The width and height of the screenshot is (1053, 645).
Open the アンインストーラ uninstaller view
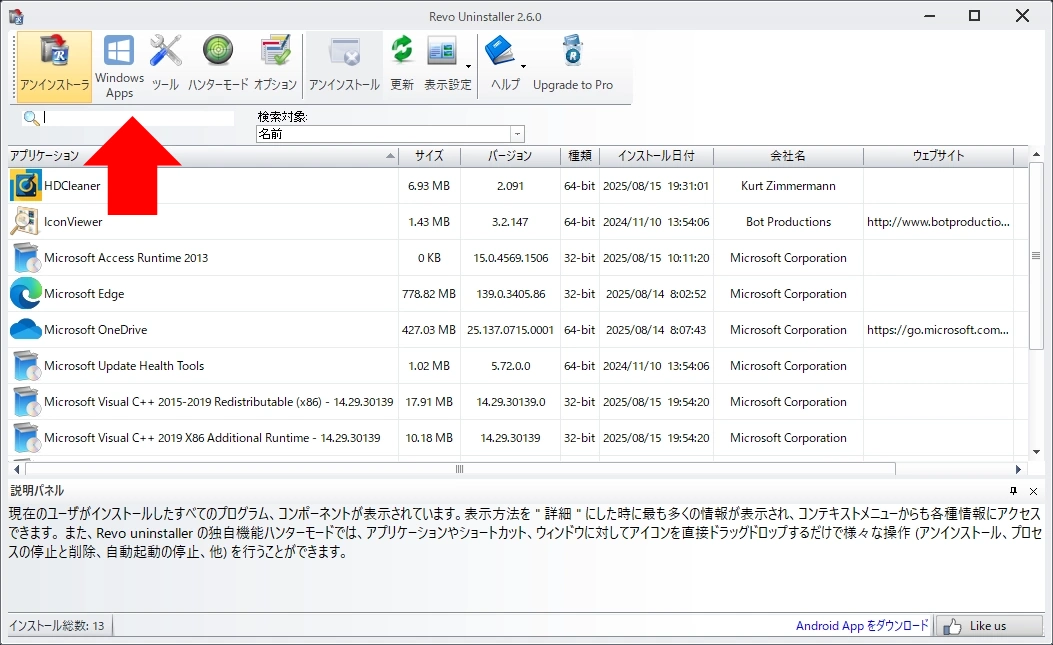pyautogui.click(x=54, y=67)
